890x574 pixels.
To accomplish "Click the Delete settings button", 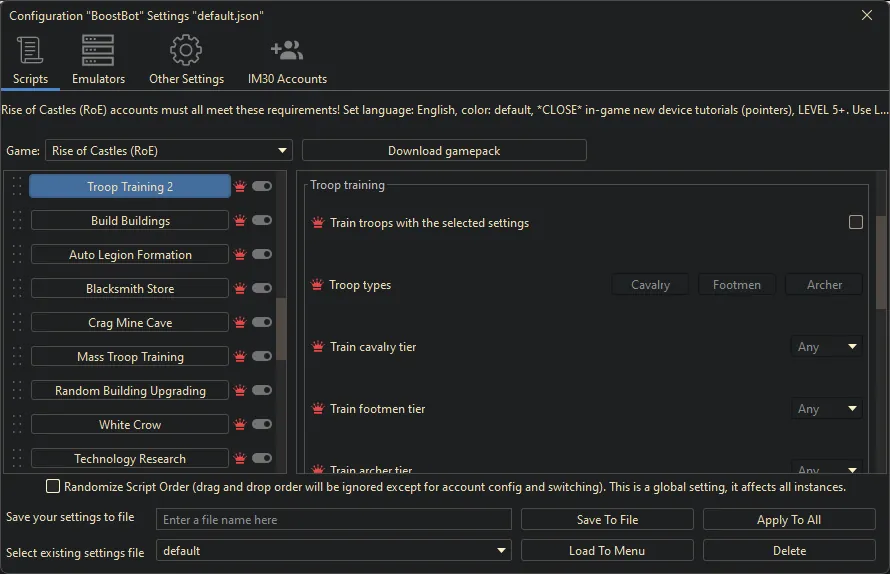I will click(789, 550).
